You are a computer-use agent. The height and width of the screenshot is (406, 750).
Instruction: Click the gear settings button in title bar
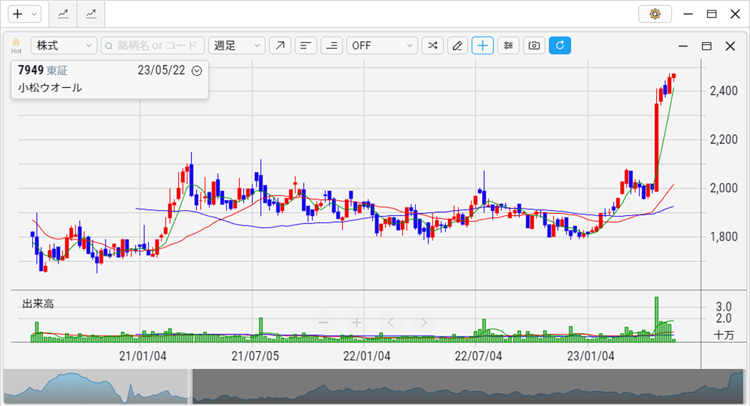coord(655,14)
